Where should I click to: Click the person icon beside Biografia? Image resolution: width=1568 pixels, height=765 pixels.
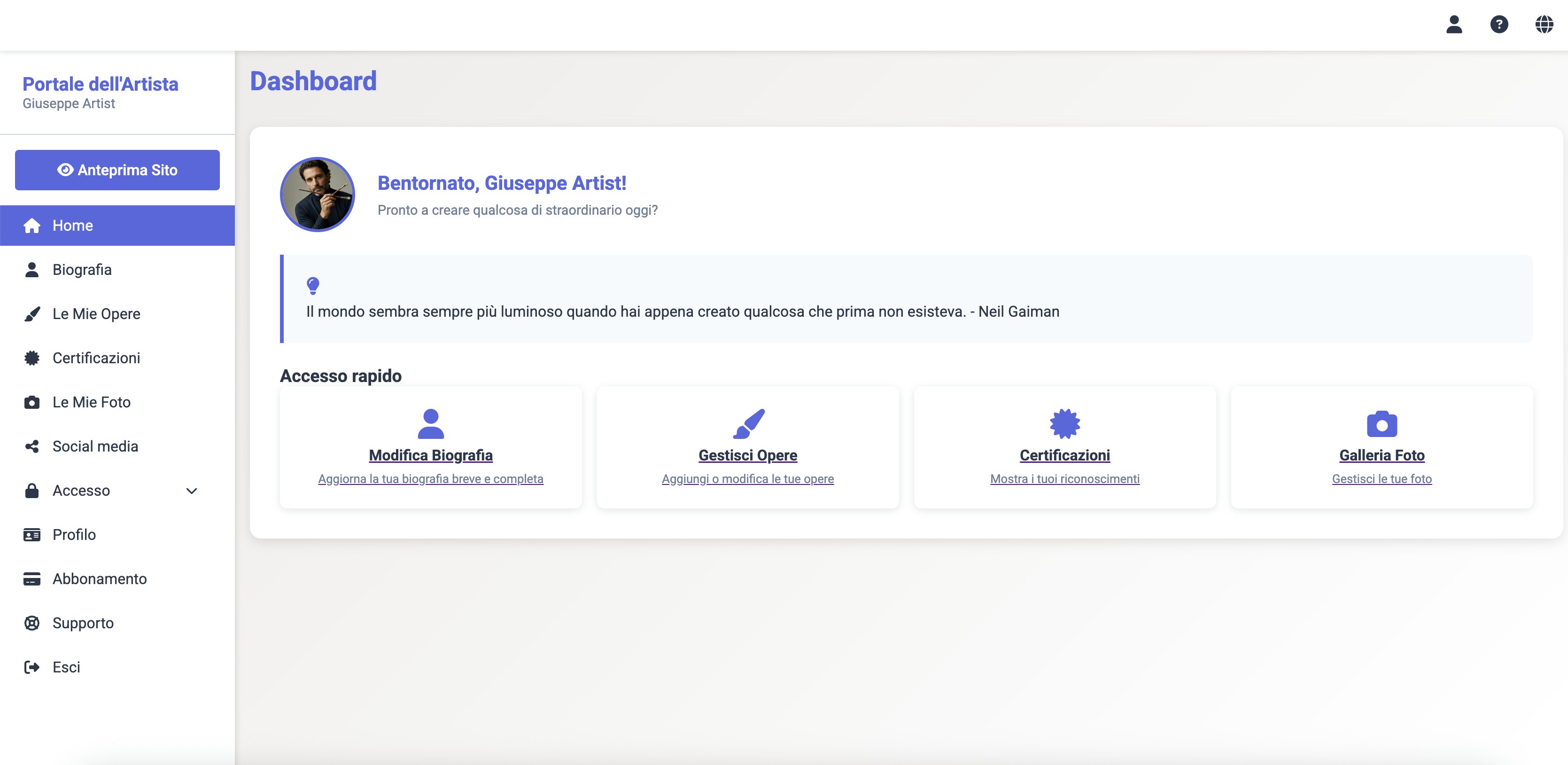click(x=31, y=270)
